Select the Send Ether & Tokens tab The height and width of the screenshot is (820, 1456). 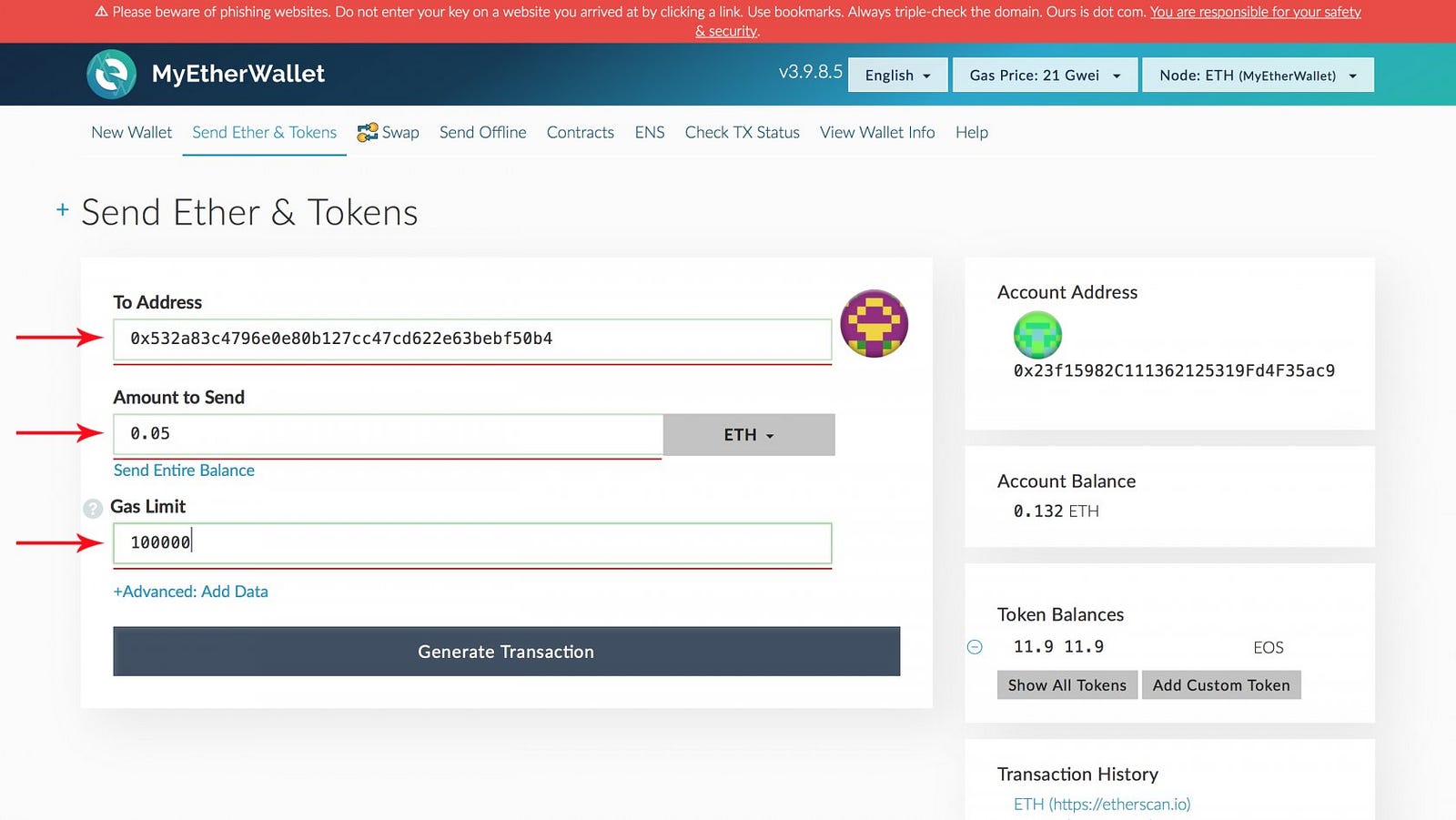[265, 133]
